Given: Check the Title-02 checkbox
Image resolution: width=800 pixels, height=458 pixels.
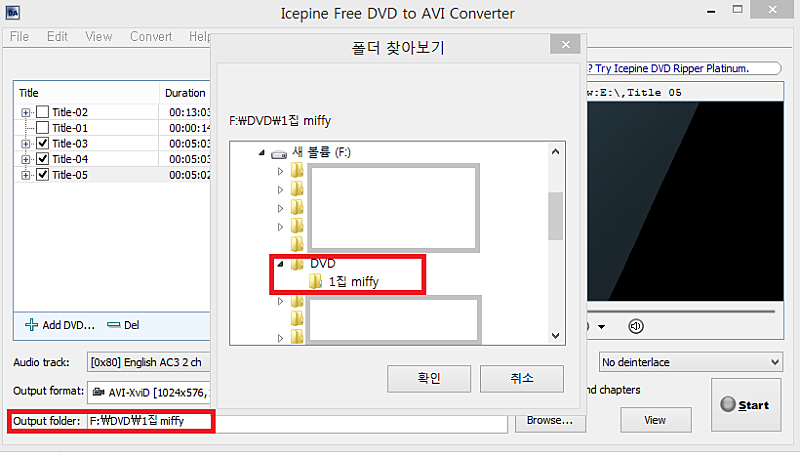Looking at the screenshot, I should click(43, 112).
